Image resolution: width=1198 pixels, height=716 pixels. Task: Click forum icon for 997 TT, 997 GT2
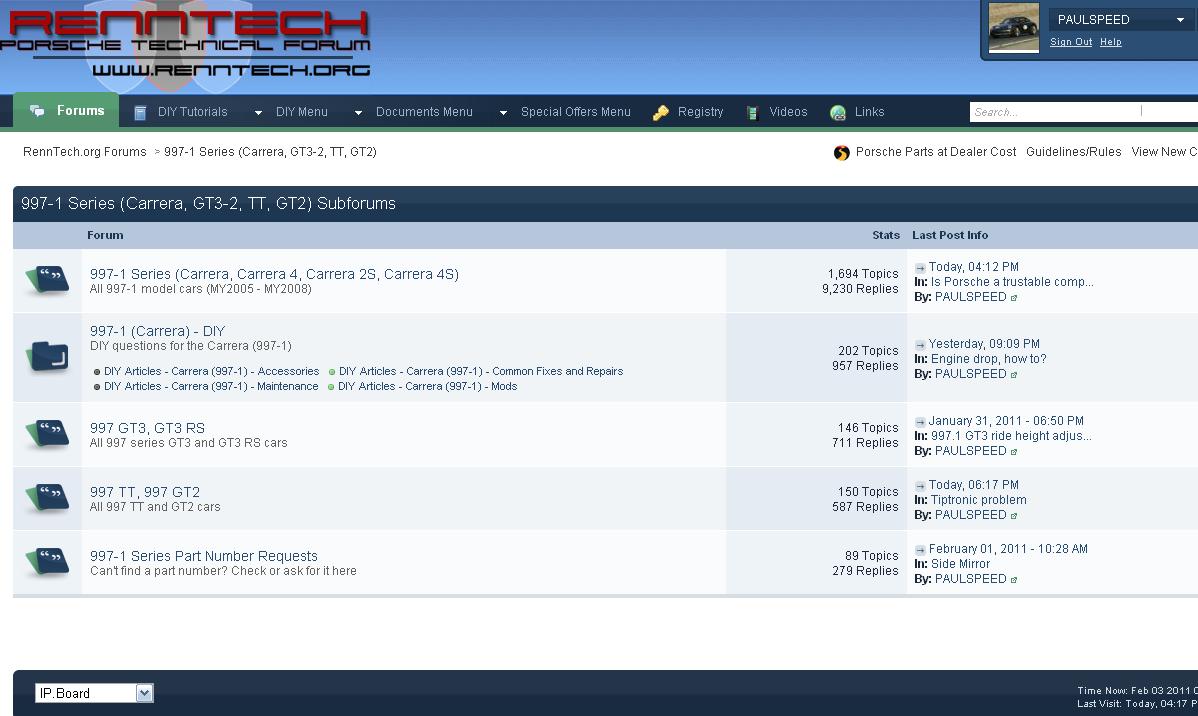(47, 498)
